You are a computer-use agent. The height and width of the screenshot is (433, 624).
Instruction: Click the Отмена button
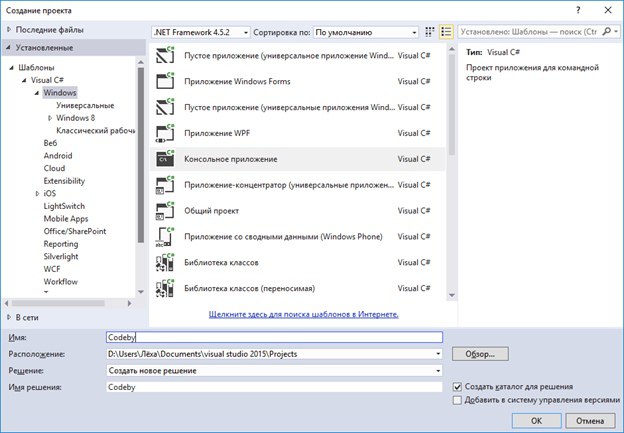pos(590,421)
